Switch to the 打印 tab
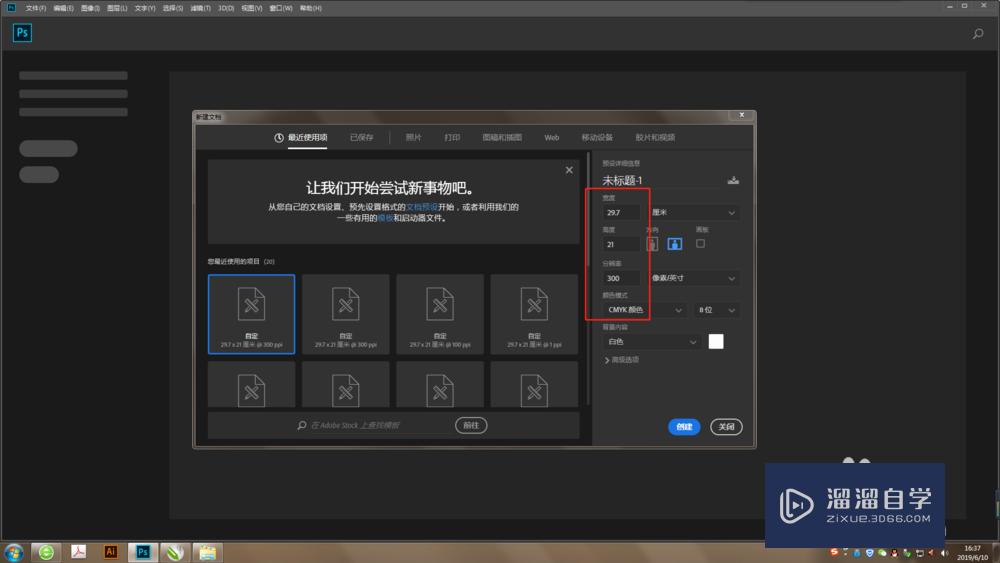The image size is (1000, 563). [x=452, y=138]
